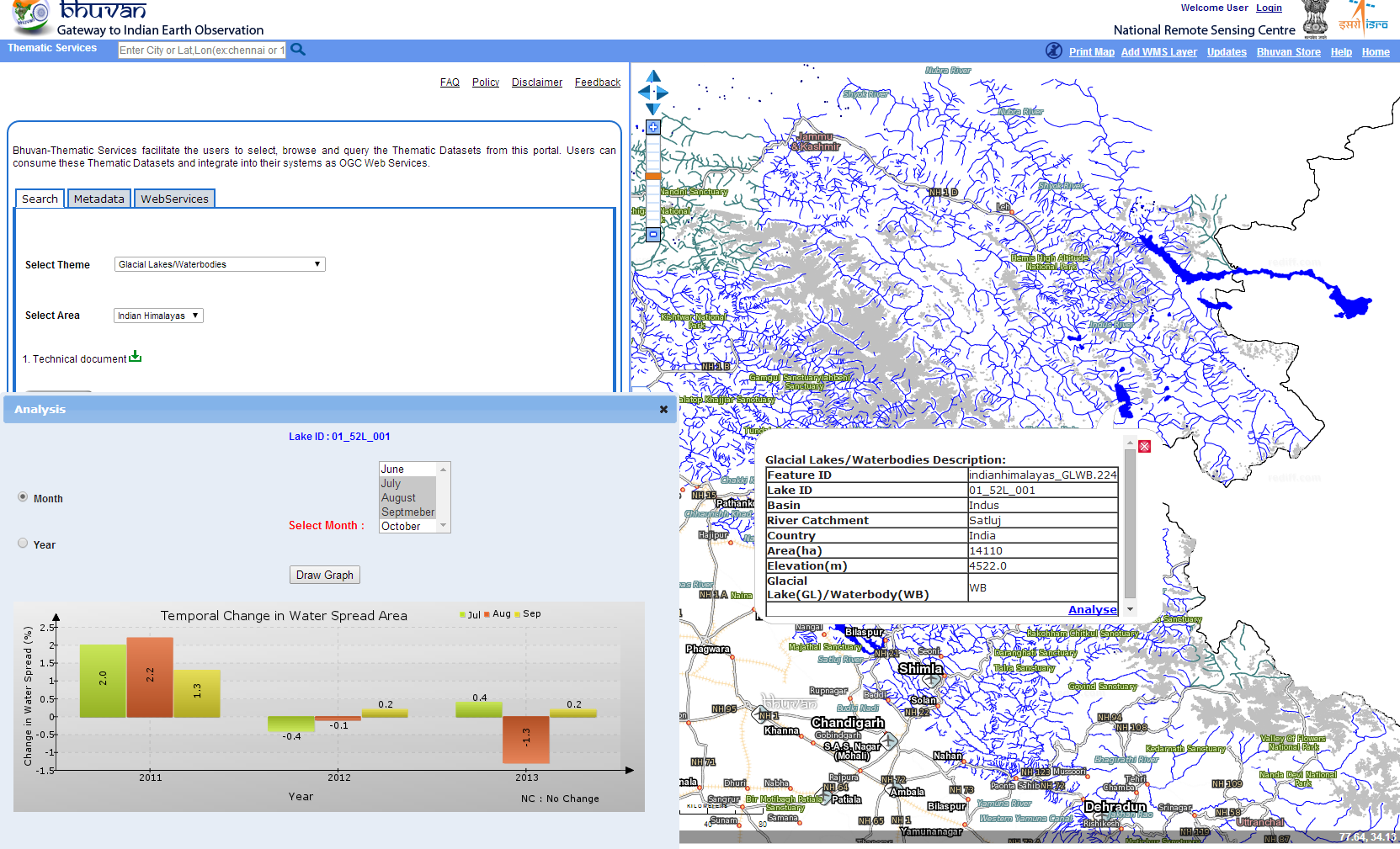Click the 2011 August bar labeled 2.2
This screenshot has height=849, width=1400.
pyautogui.click(x=150, y=677)
